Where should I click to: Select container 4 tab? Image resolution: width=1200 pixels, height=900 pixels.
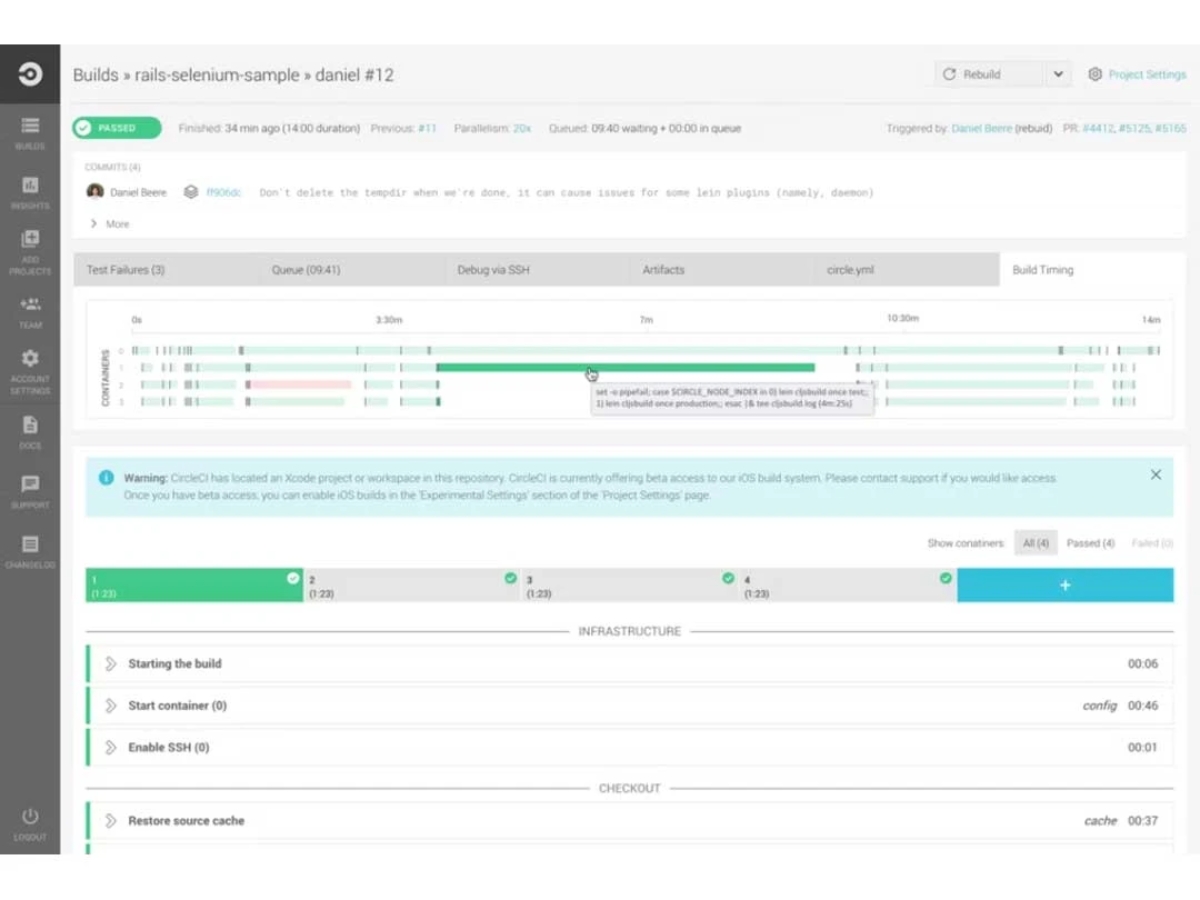pyautogui.click(x=848, y=585)
